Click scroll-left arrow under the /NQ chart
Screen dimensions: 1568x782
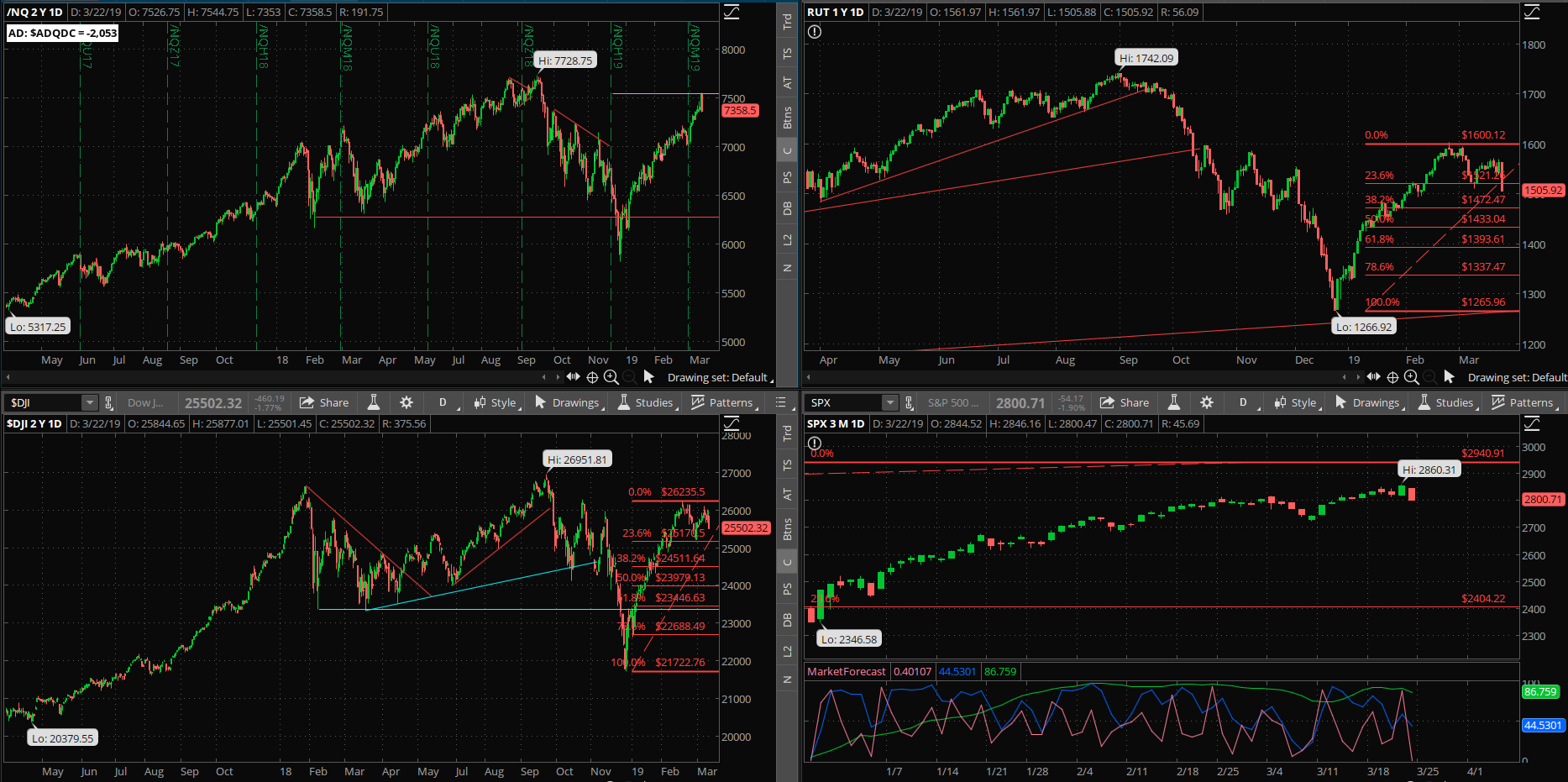point(8,377)
